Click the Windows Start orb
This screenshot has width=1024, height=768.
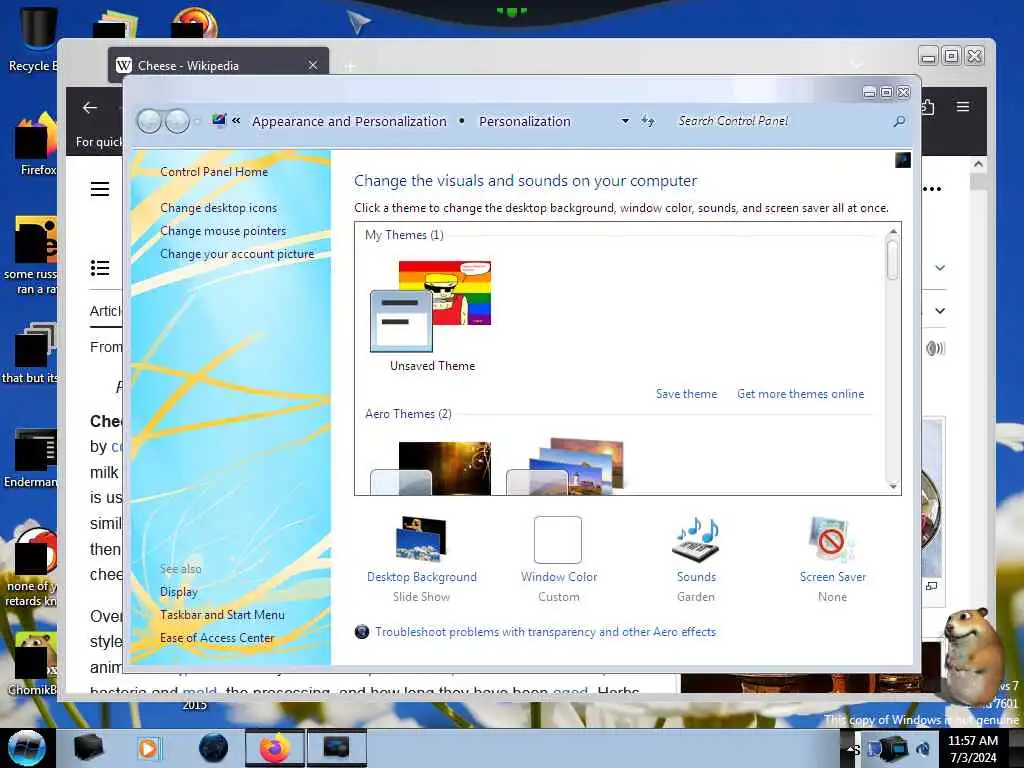pos(26,748)
